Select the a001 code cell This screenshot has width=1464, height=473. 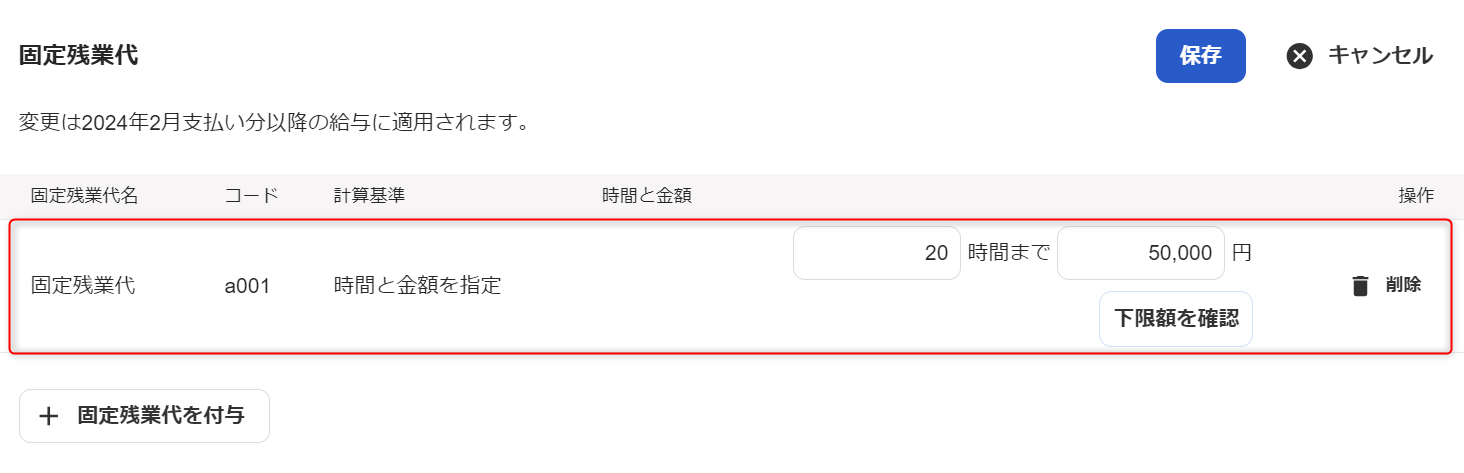click(x=247, y=286)
